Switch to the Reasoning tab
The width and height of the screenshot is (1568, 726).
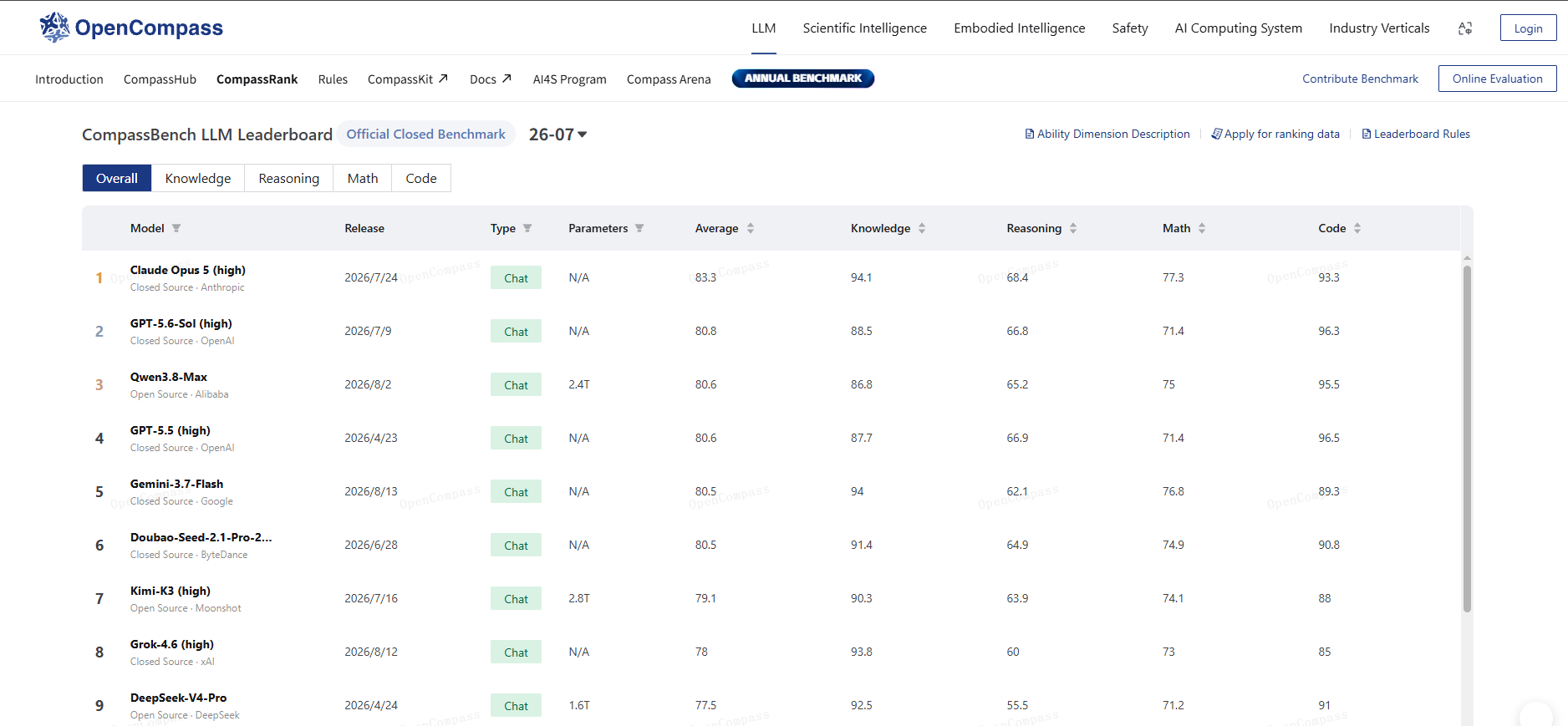(289, 178)
